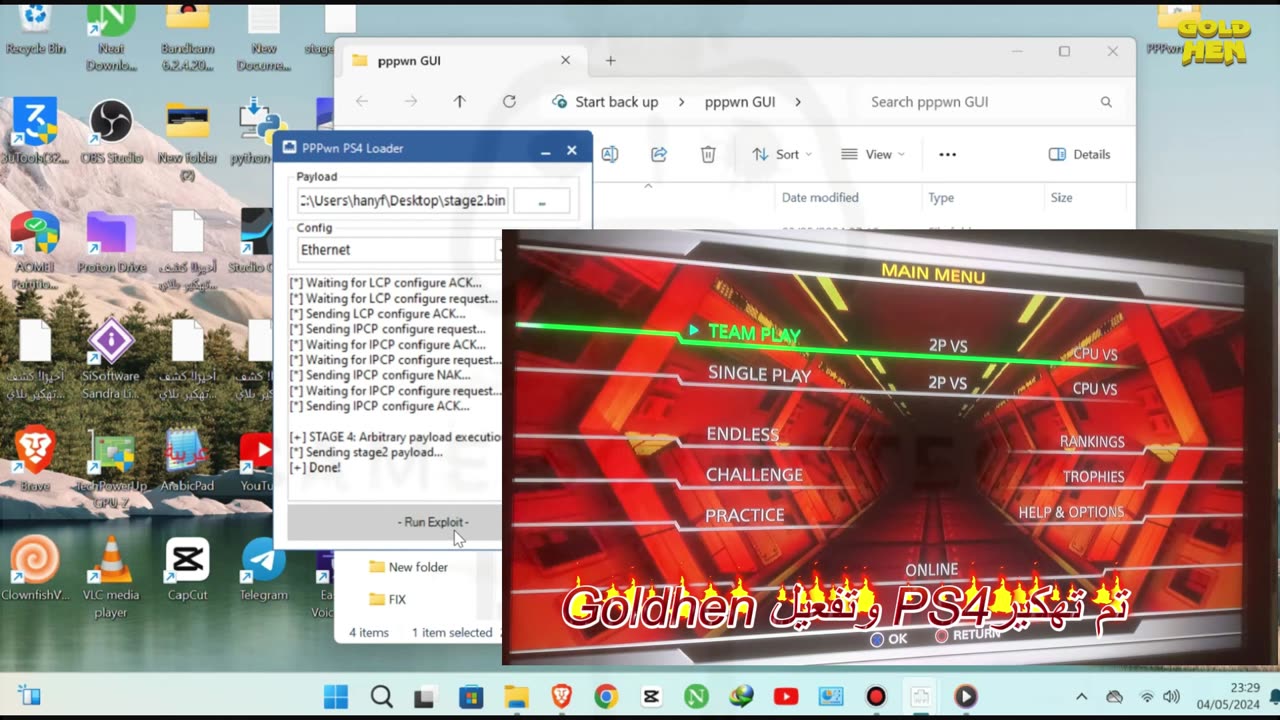Add a new tab in File Explorer
The image size is (1280, 720).
pyautogui.click(x=610, y=61)
